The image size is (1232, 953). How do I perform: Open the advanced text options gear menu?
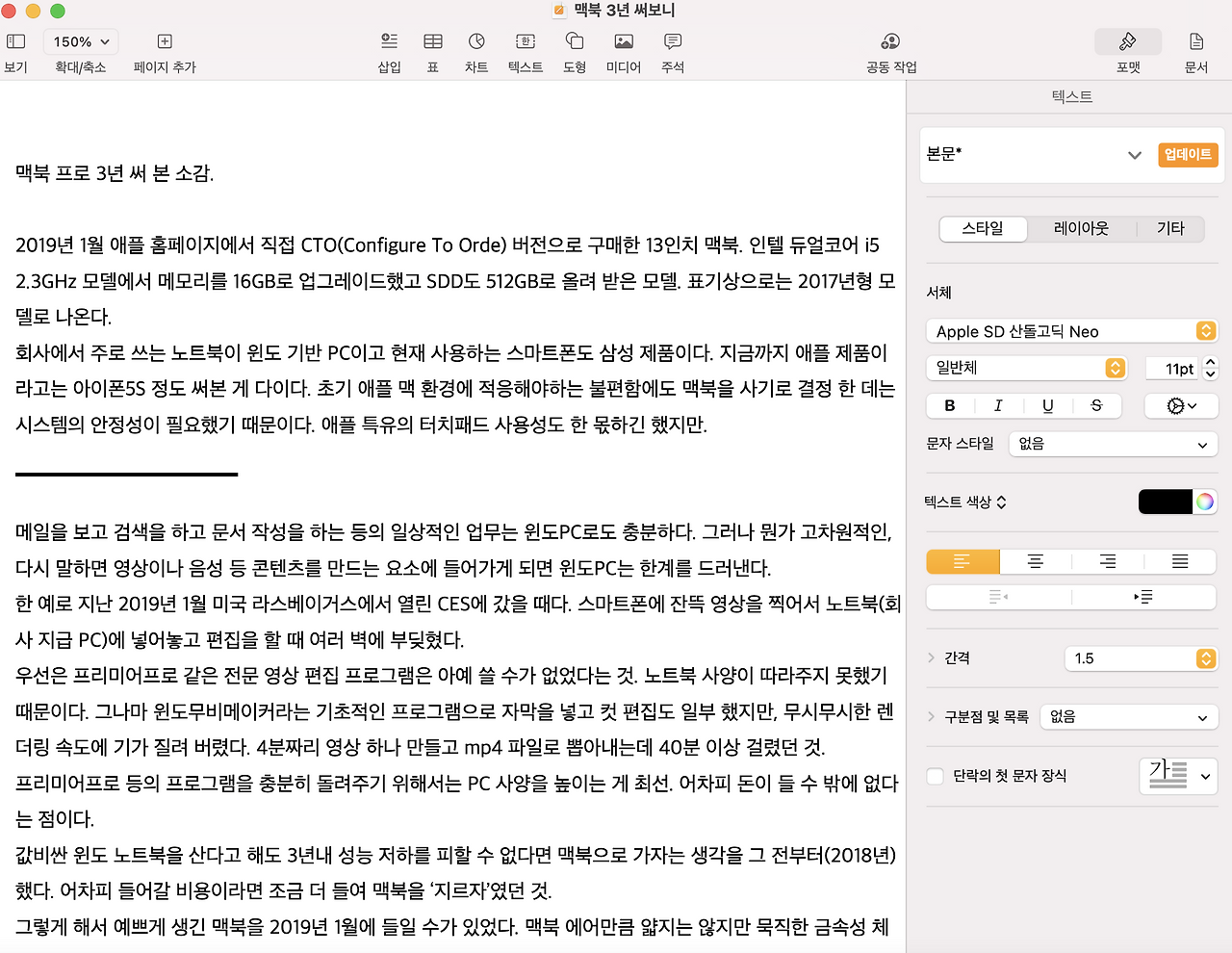[1182, 406]
